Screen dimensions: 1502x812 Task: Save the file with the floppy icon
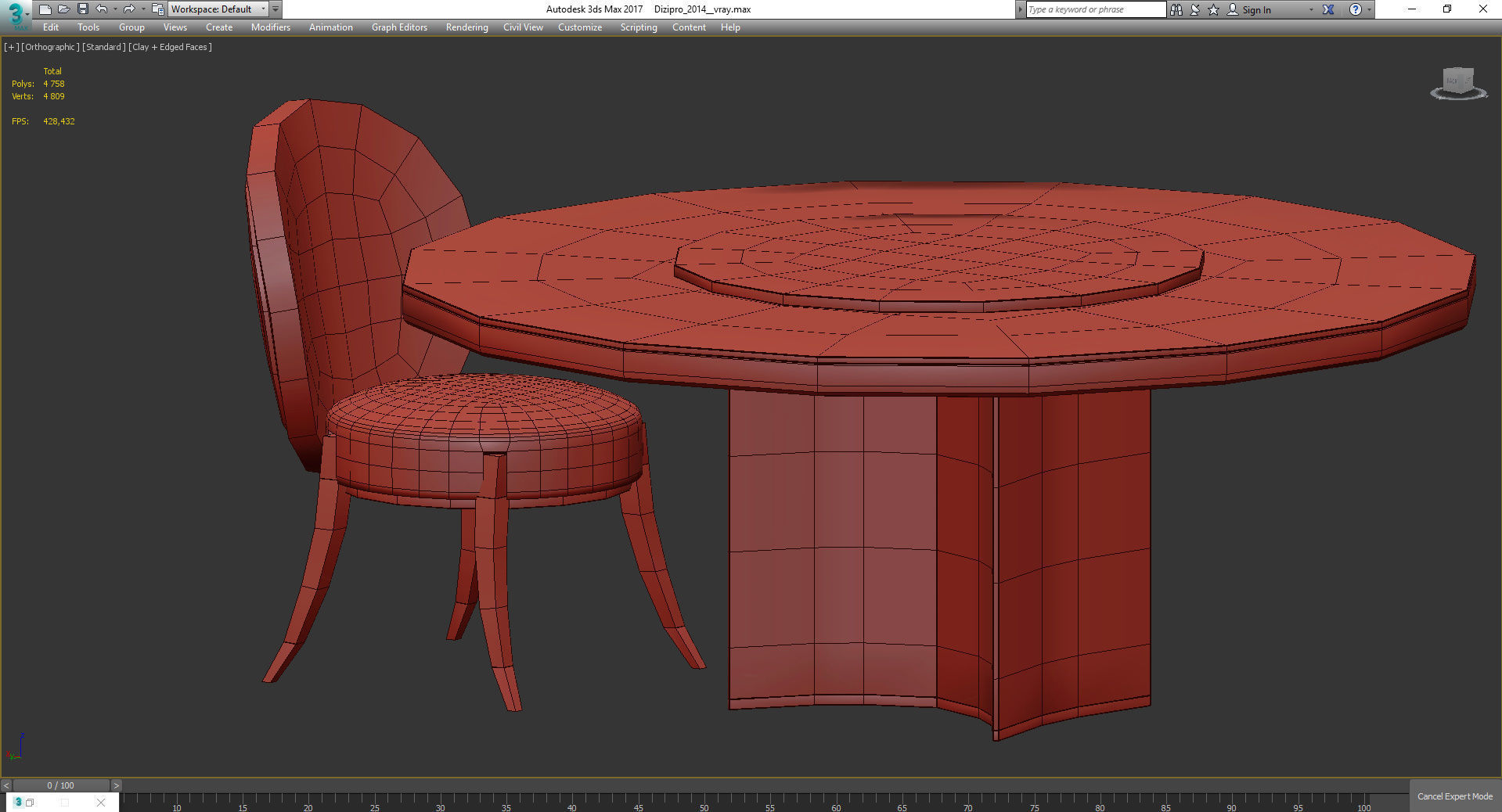82,9
